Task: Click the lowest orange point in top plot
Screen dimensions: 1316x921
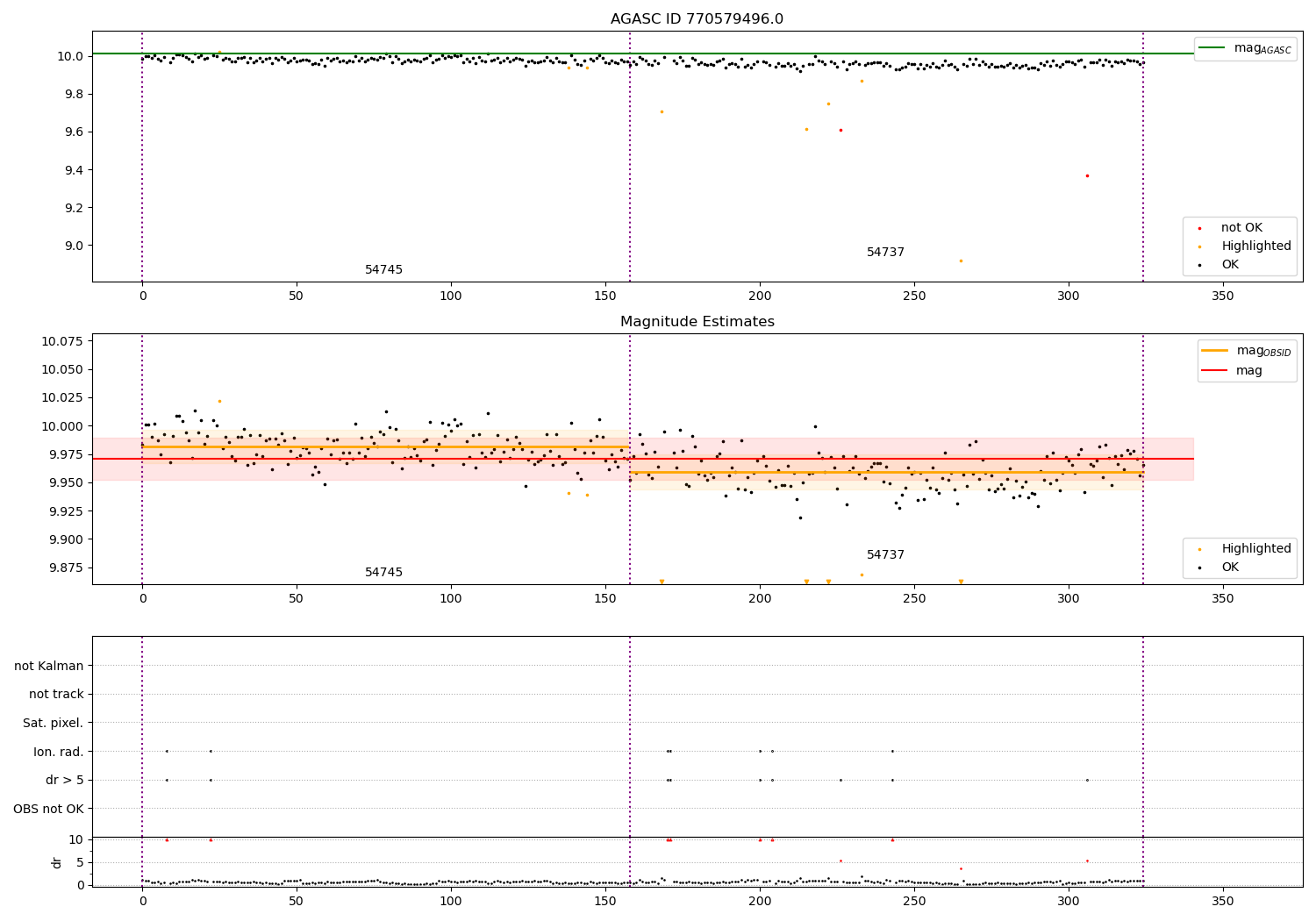Action: point(961,261)
